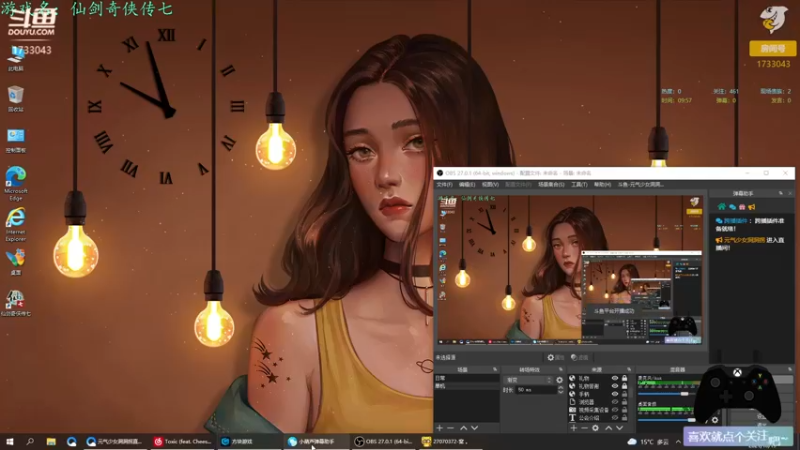Image resolution: width=800 pixels, height=450 pixels.
Task: Open the 编辑(E) menu in OBS
Action: coord(467,184)
